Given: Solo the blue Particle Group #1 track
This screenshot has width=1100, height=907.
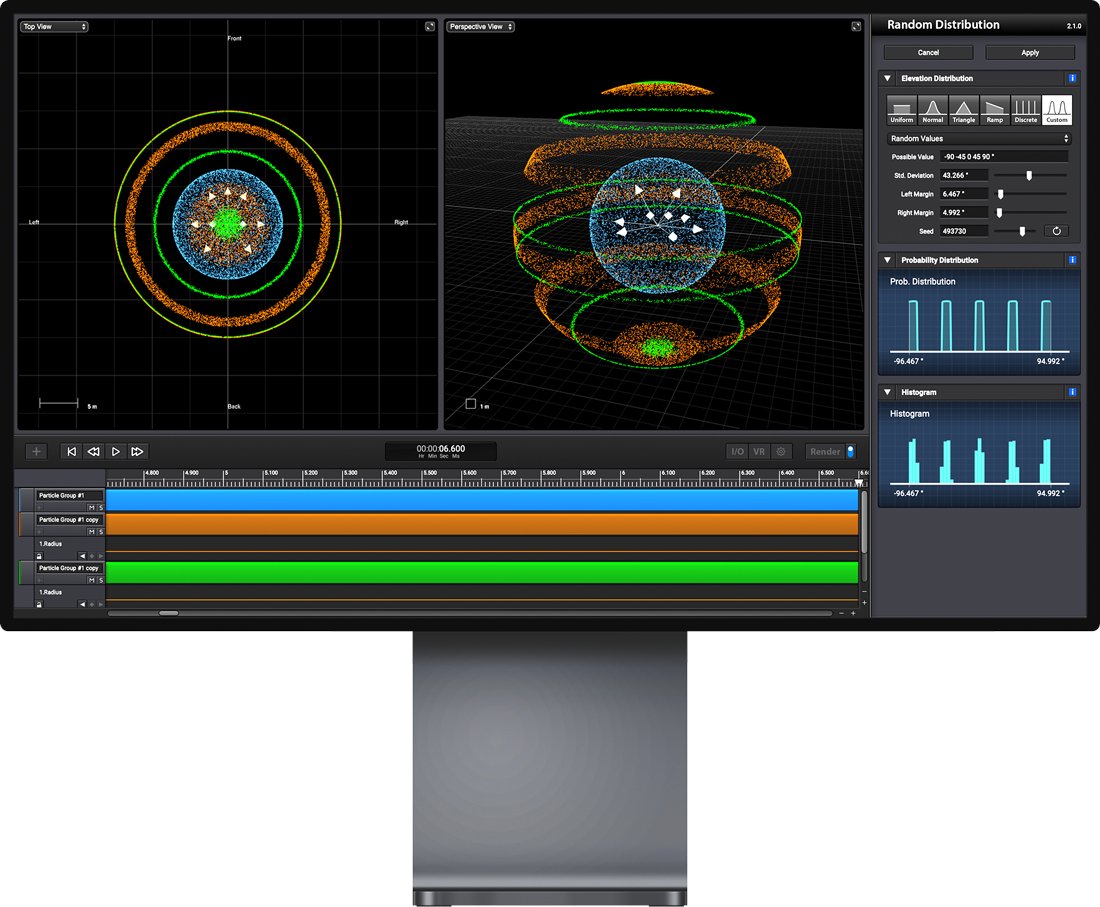Looking at the screenshot, I should click(100, 507).
